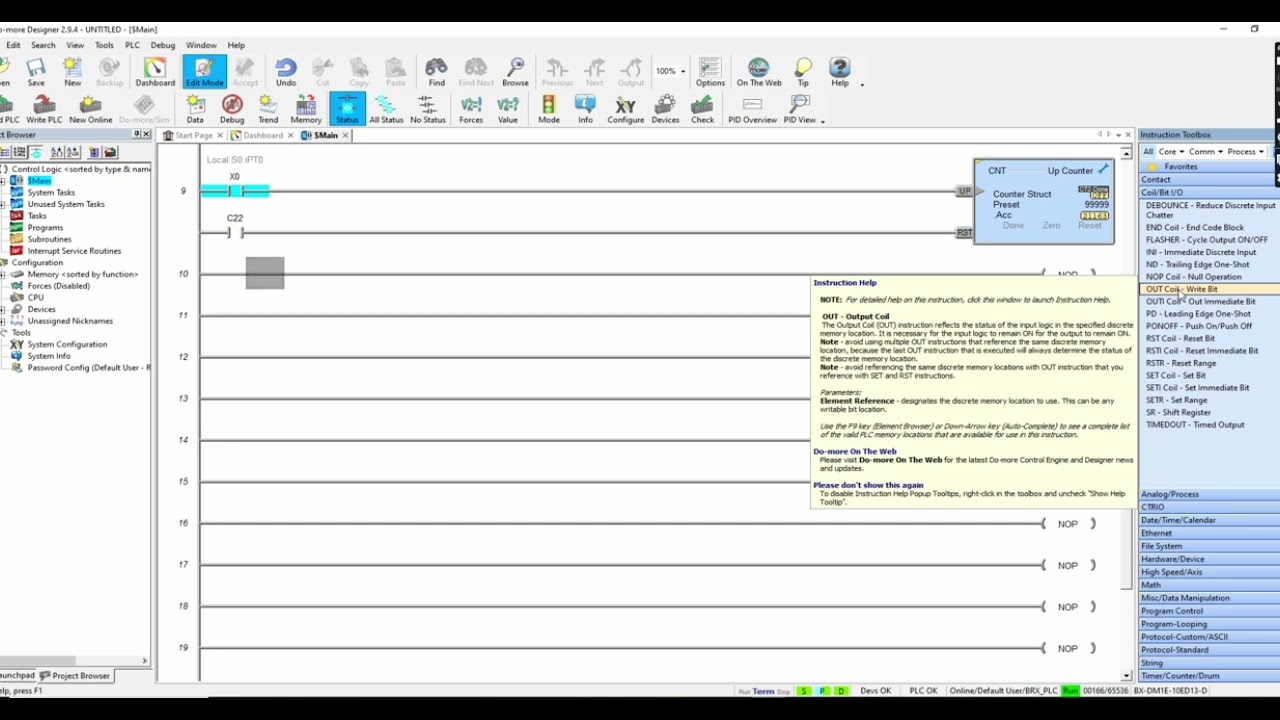
Task: Open the Window menu
Action: (x=201, y=45)
